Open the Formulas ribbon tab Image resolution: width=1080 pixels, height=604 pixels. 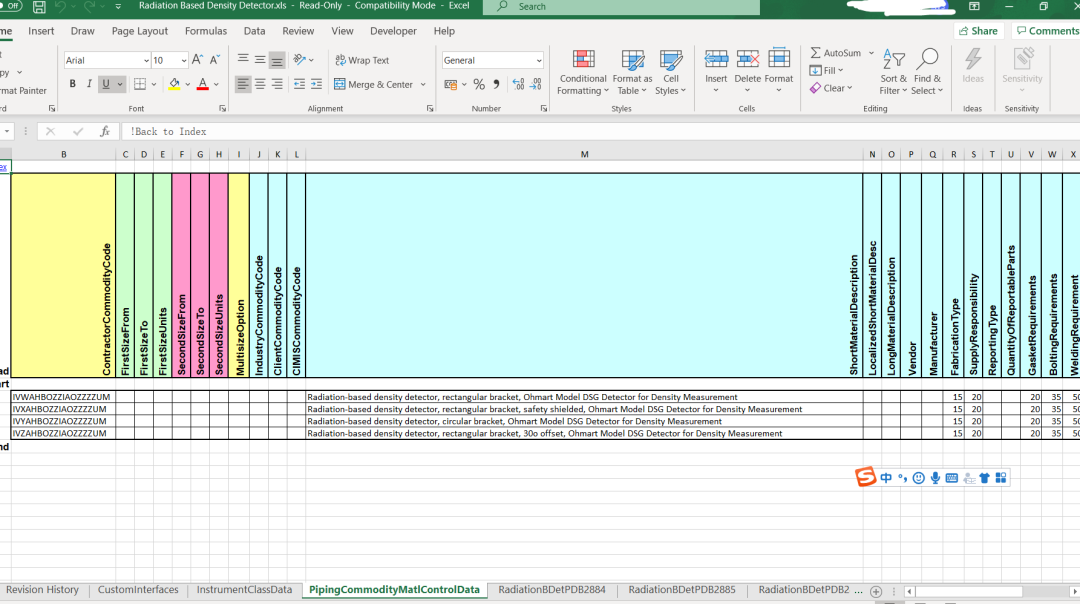pyautogui.click(x=206, y=31)
